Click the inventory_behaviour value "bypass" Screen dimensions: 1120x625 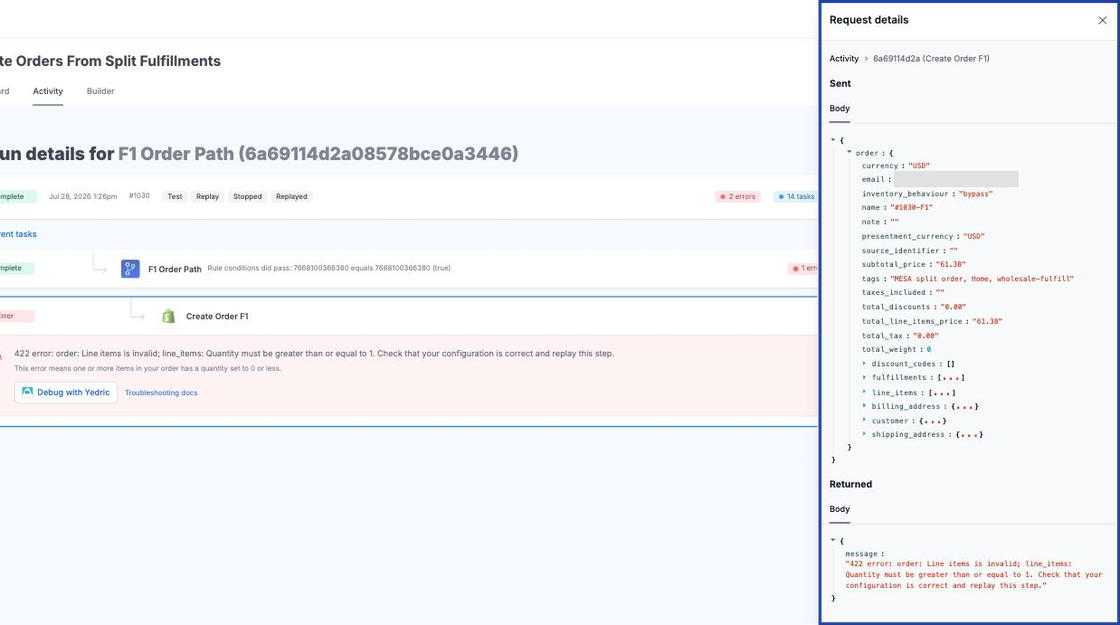pyautogui.click(x=976, y=194)
